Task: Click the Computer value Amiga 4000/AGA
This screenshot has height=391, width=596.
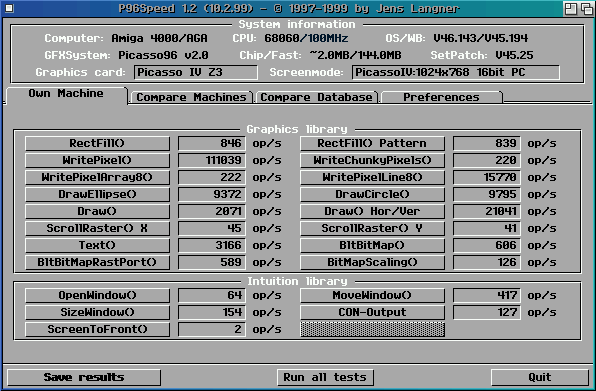Action: pyautogui.click(x=160, y=38)
